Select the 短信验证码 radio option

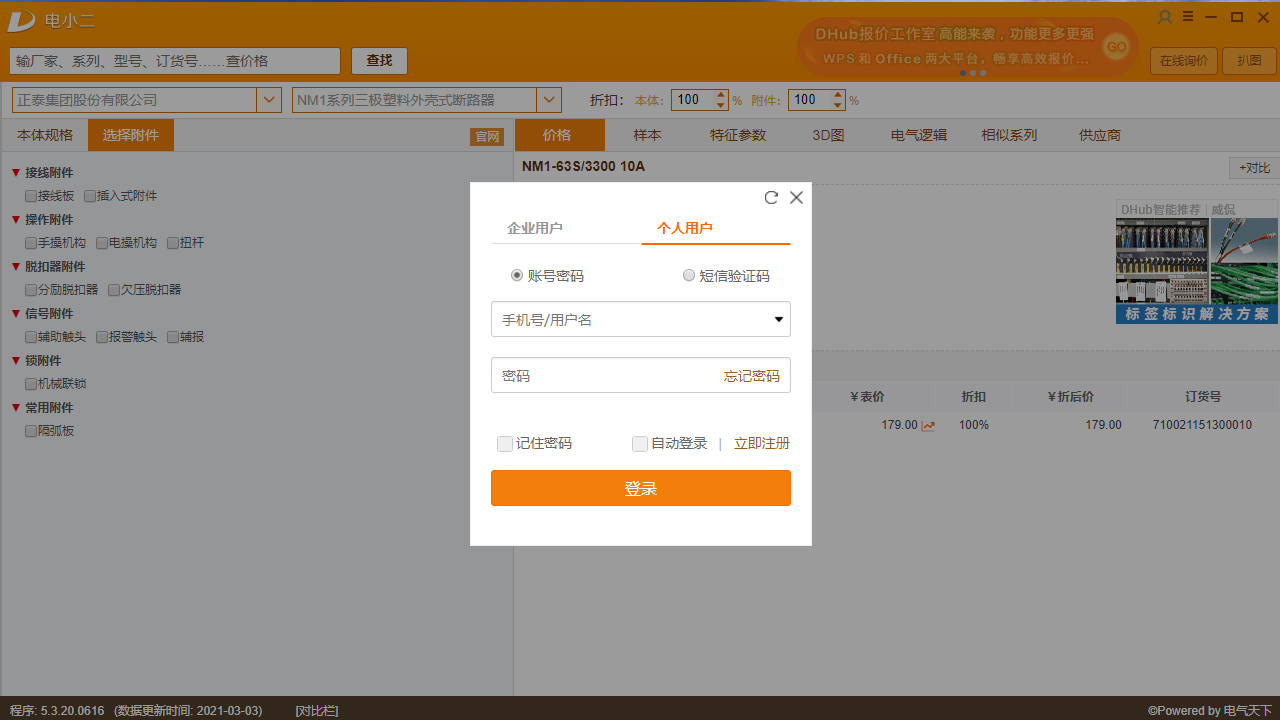[x=689, y=275]
